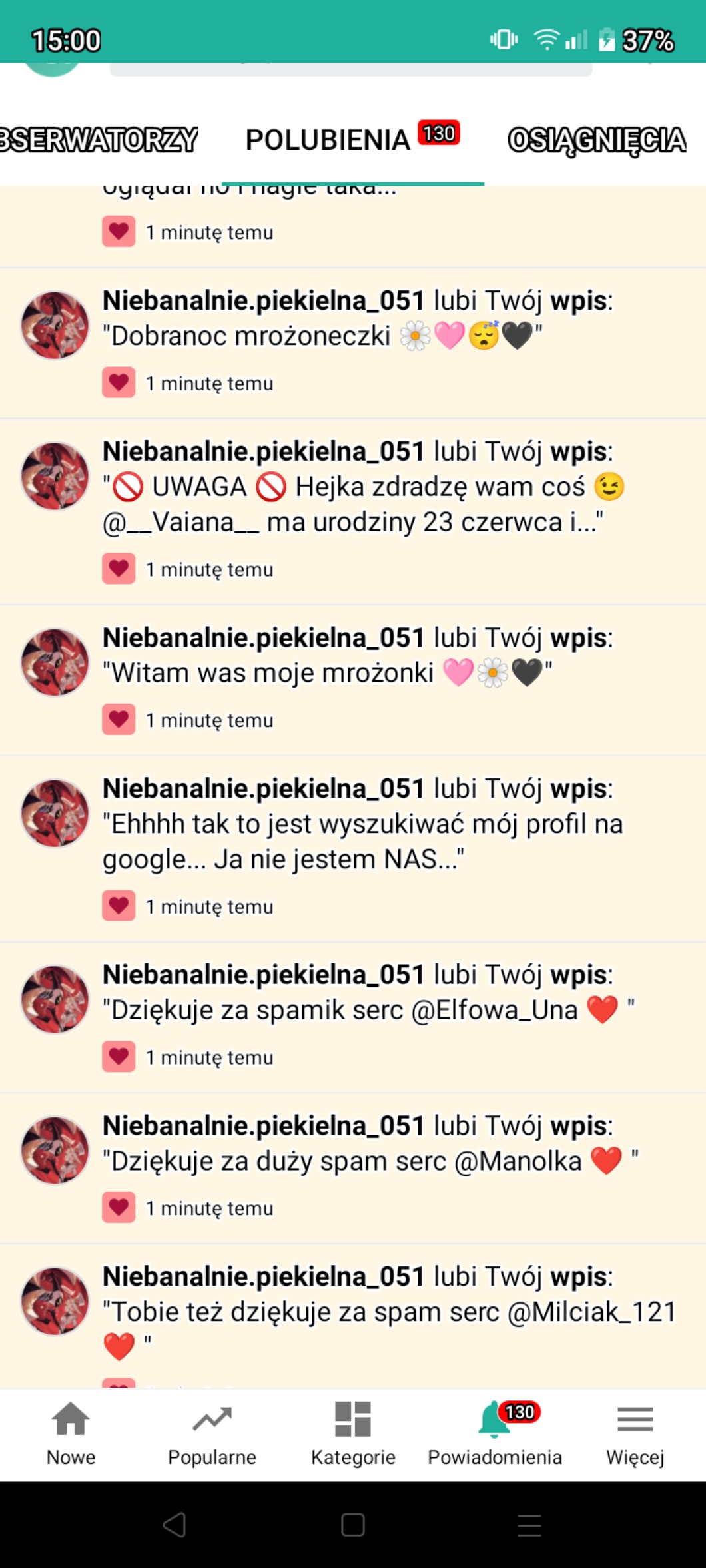This screenshot has height=1568, width=706.
Task: Tap heart icon under "Witam was moje mrożonki"
Action: (x=119, y=720)
